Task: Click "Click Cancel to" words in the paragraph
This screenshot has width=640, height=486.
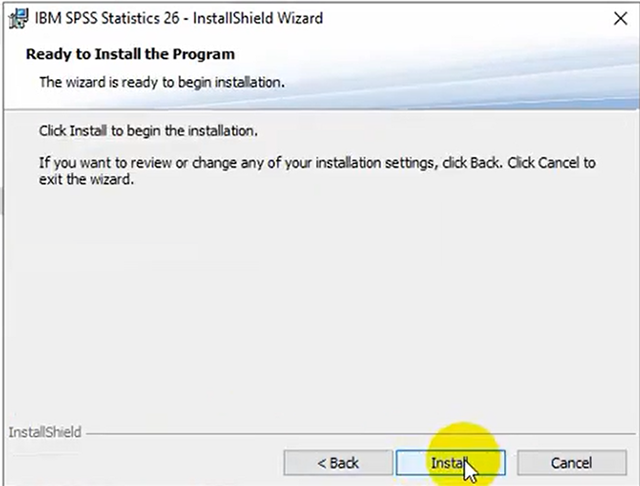Action: (x=551, y=163)
